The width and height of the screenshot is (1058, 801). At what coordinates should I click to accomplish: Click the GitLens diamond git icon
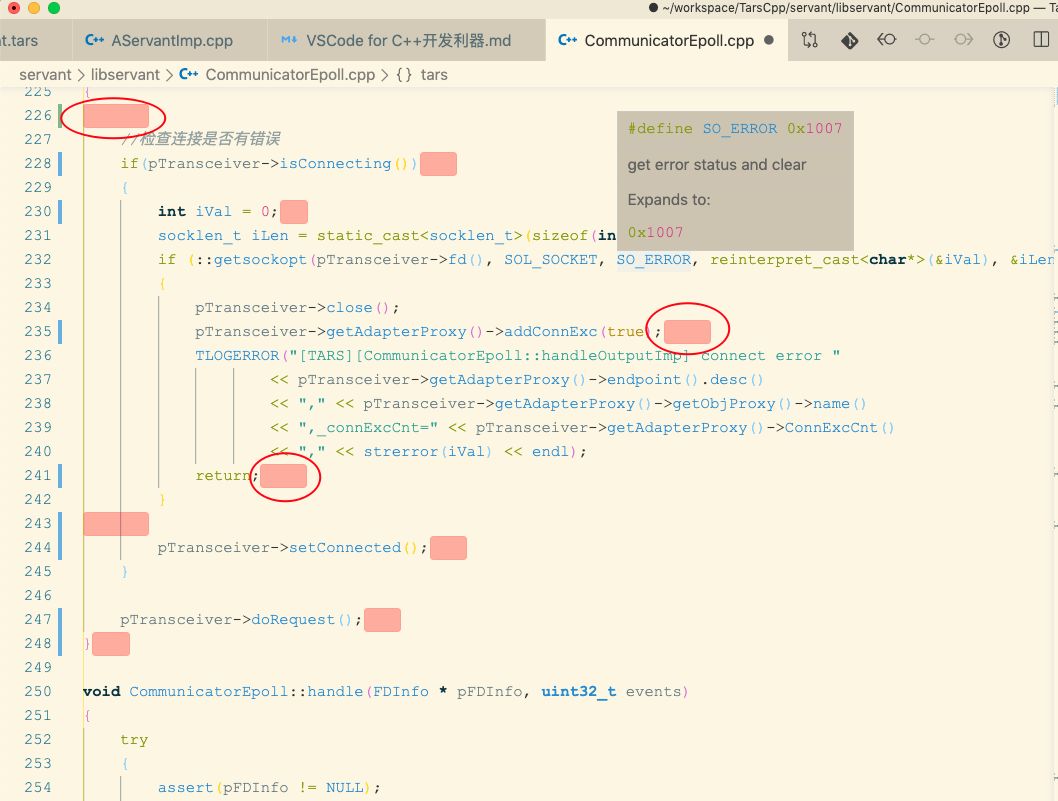pos(849,40)
